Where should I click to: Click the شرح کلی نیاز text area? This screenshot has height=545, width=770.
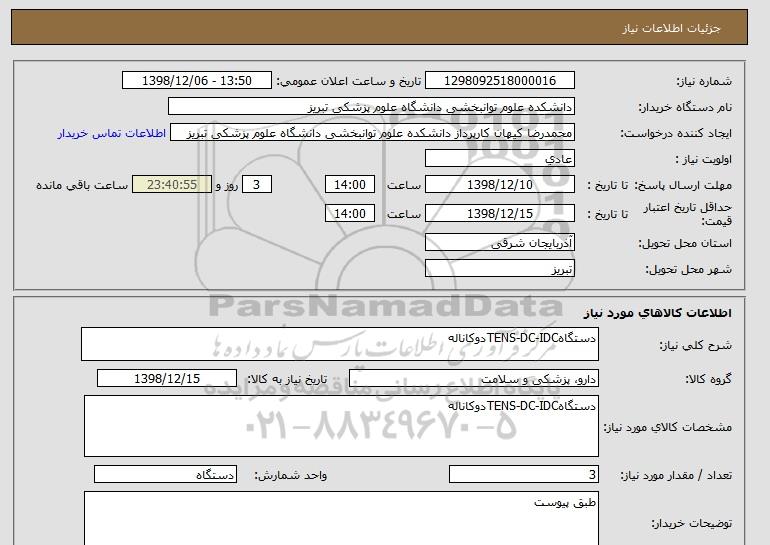pyautogui.click(x=340, y=345)
